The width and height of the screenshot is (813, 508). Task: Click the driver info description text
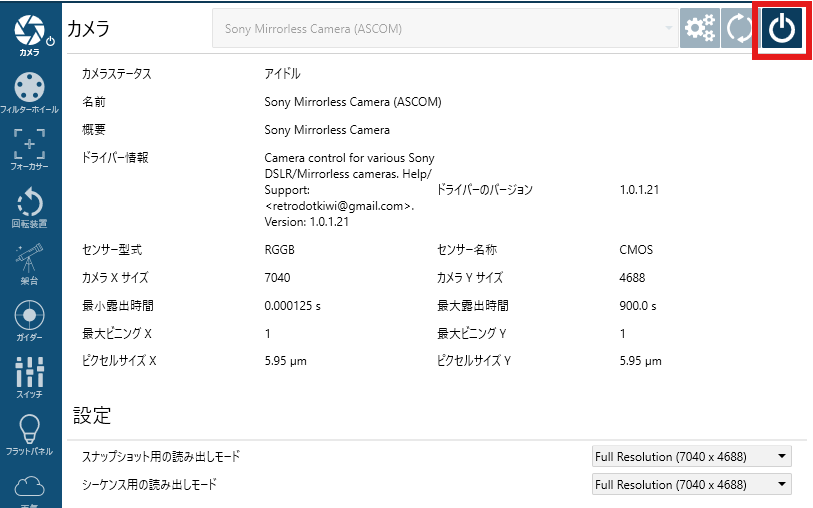(349, 190)
